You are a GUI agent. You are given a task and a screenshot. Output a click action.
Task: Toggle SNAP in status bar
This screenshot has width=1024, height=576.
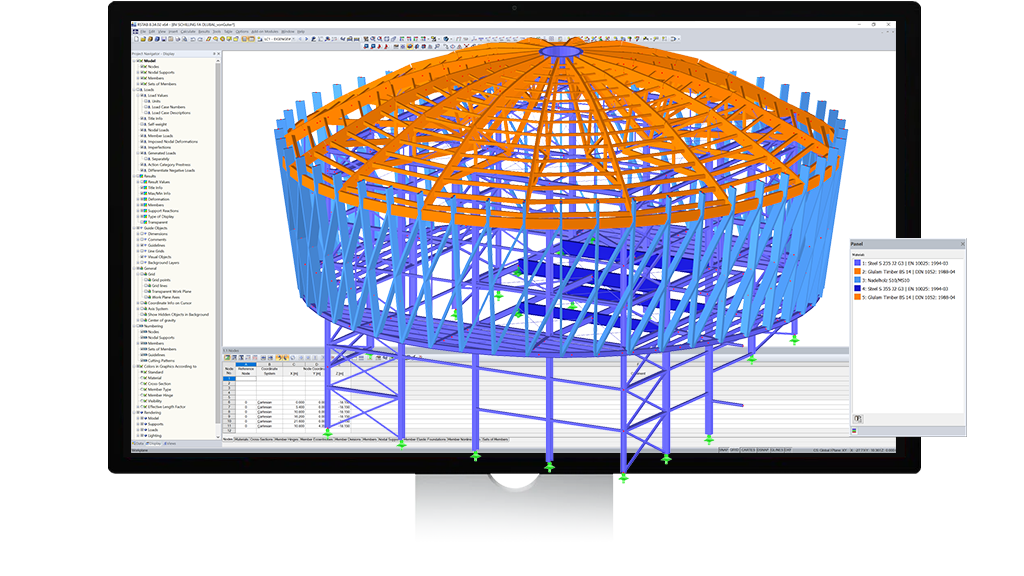click(724, 450)
